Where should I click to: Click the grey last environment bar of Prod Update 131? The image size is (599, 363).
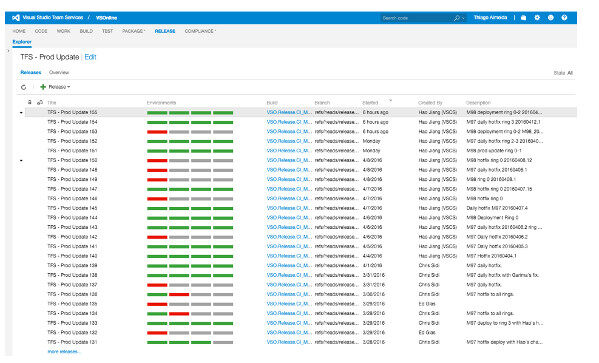pyautogui.click(x=223, y=342)
